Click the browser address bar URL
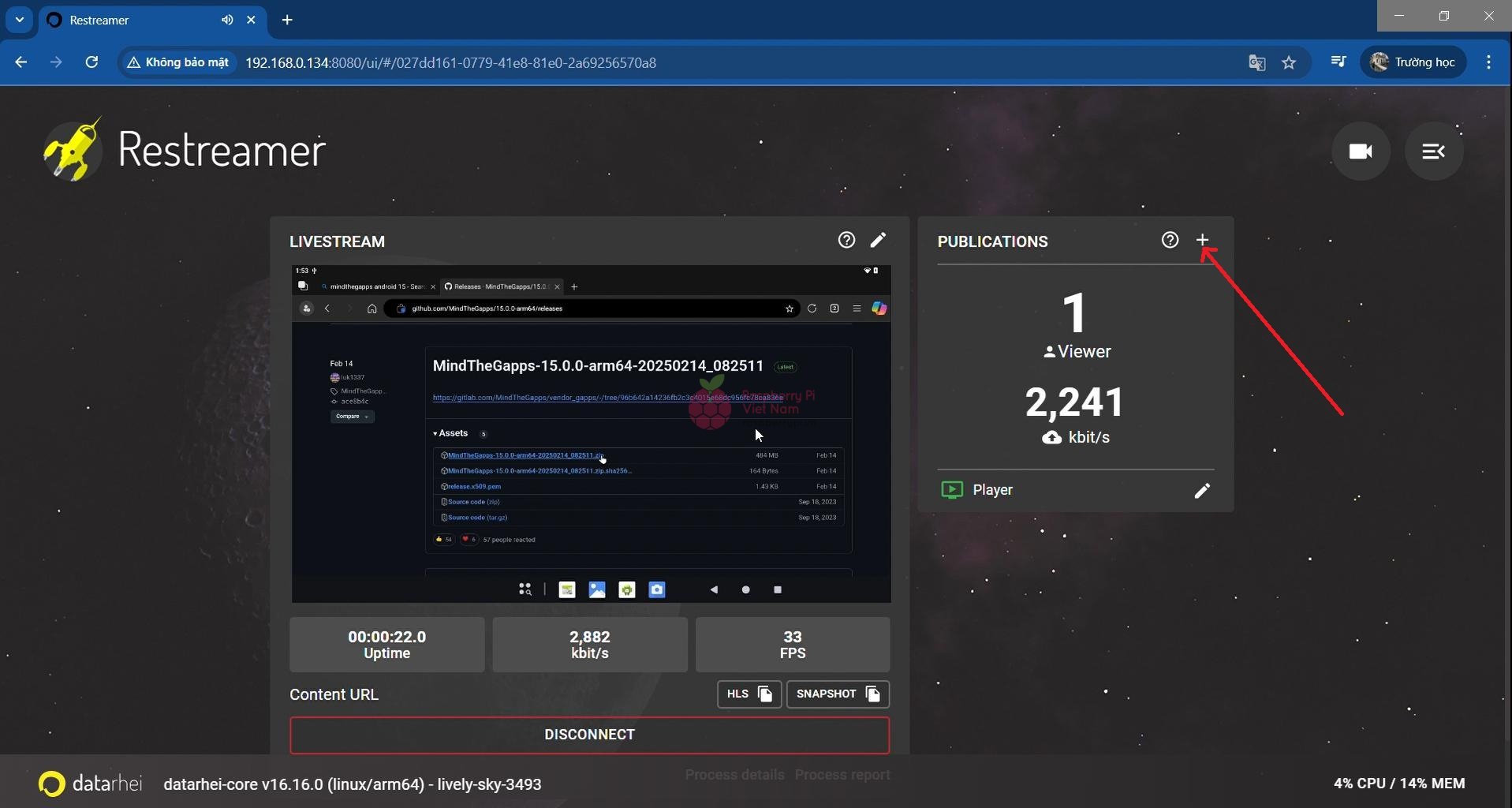Viewport: 1512px width, 808px height. point(450,62)
